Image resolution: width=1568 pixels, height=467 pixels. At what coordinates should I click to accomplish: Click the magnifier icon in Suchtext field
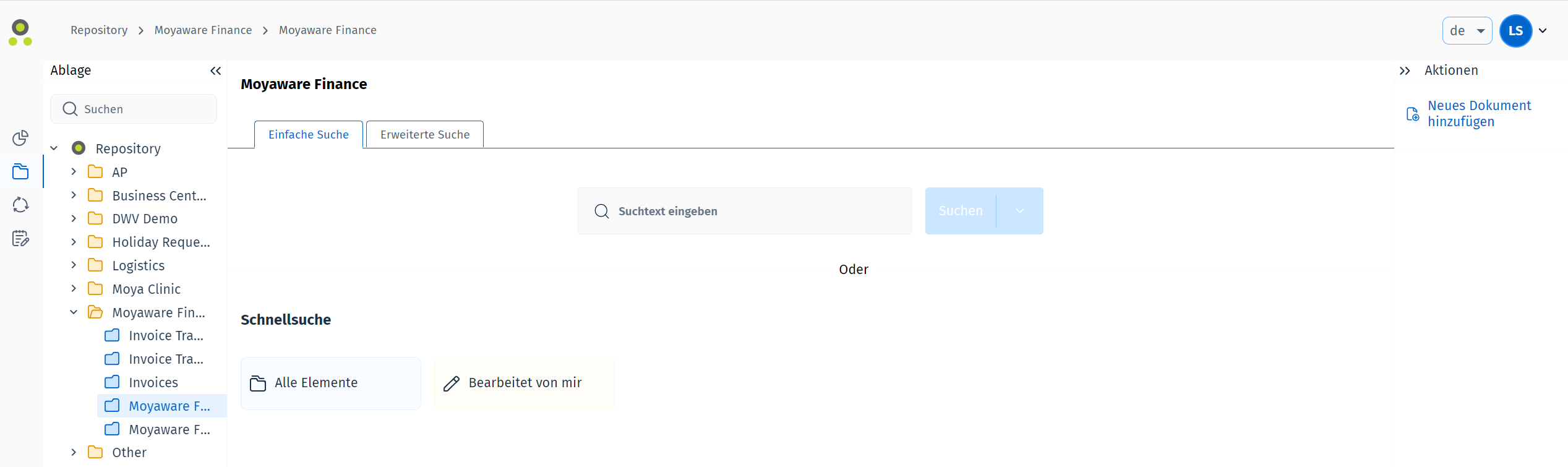click(601, 211)
